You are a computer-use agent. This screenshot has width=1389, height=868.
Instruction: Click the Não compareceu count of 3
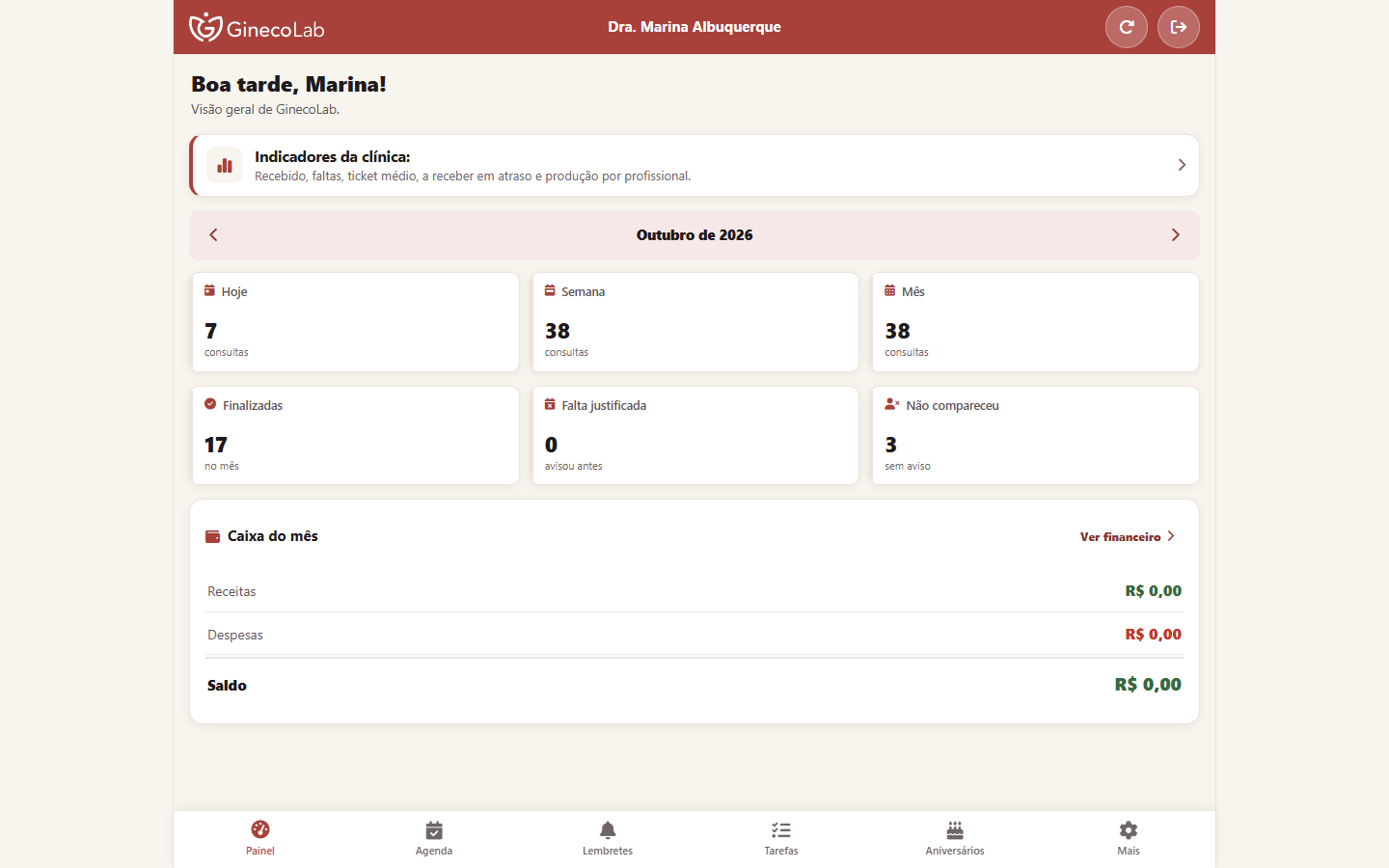pos(891,445)
